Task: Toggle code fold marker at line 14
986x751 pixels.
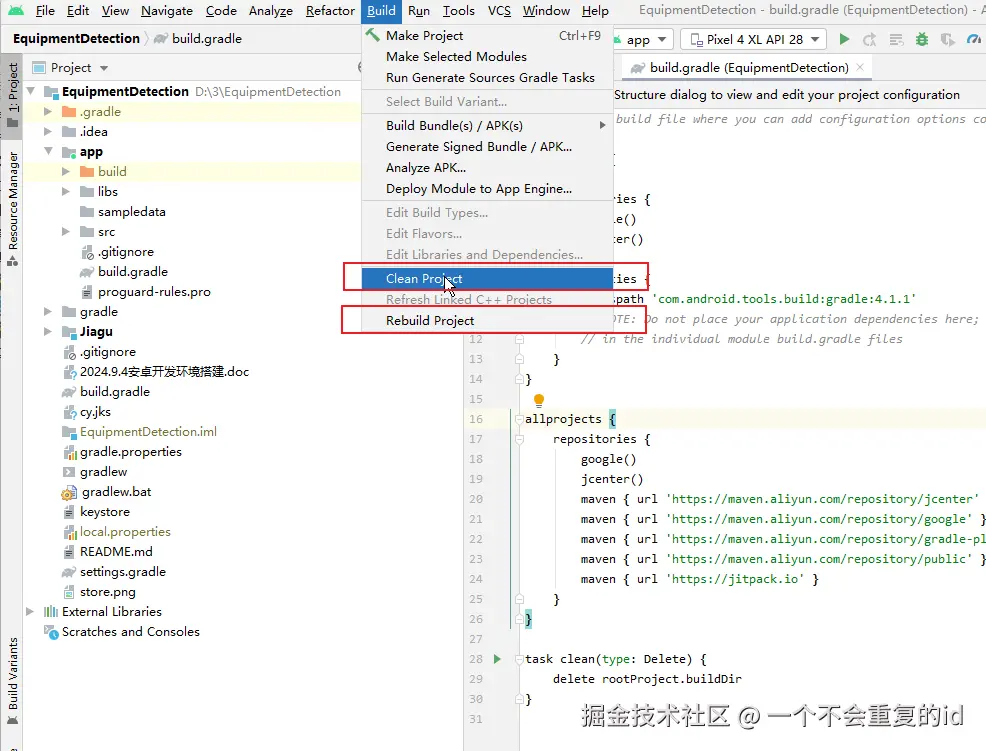Action: pyautogui.click(x=519, y=379)
